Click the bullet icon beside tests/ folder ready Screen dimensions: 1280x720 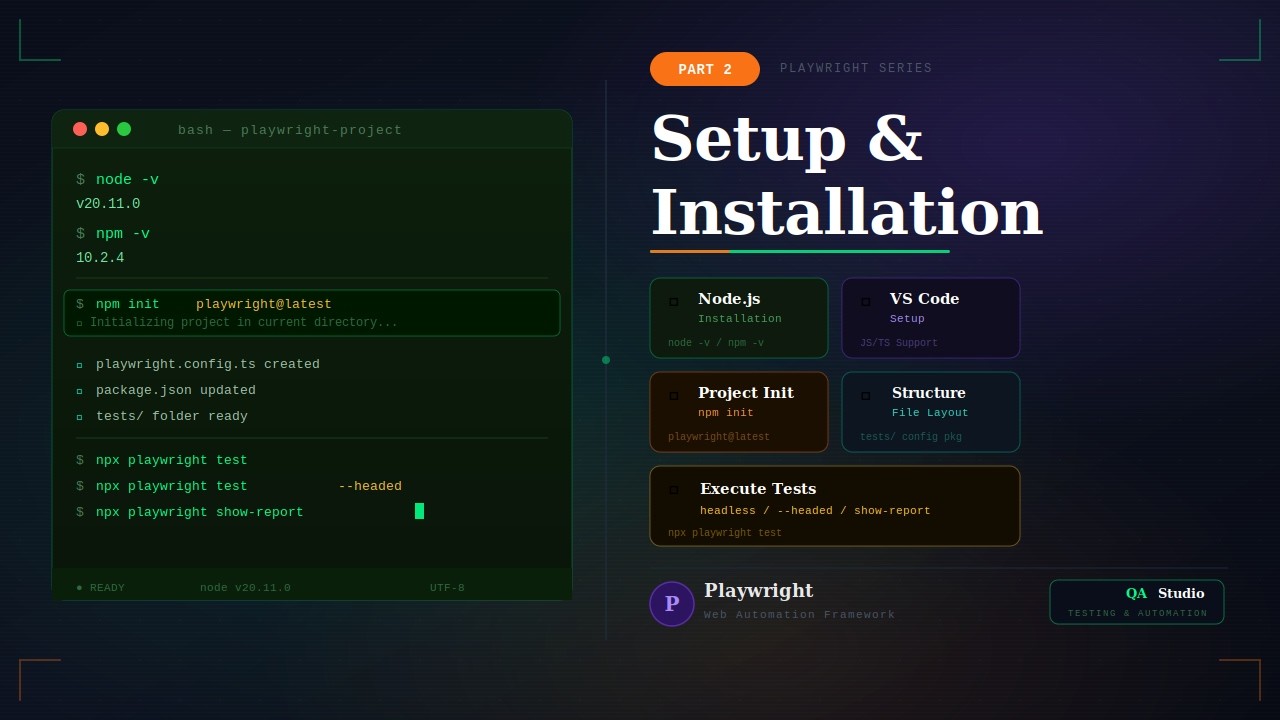pos(80,417)
